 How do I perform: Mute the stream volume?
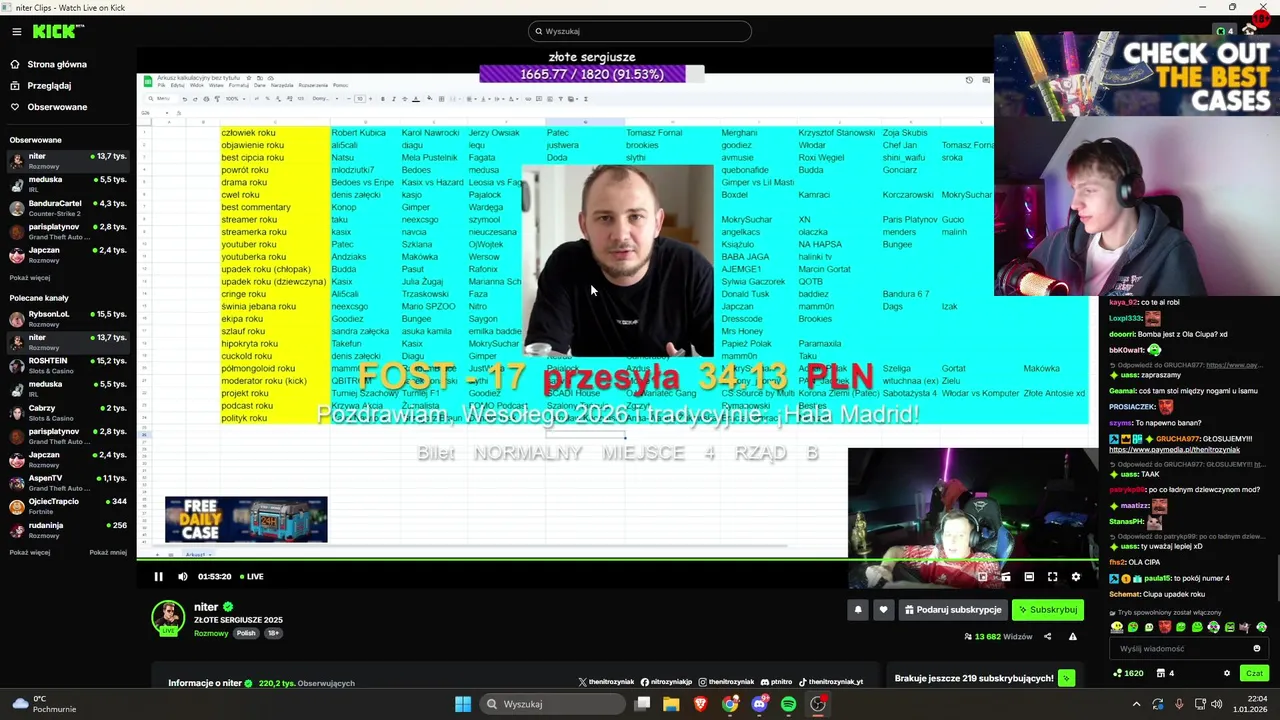click(x=182, y=576)
